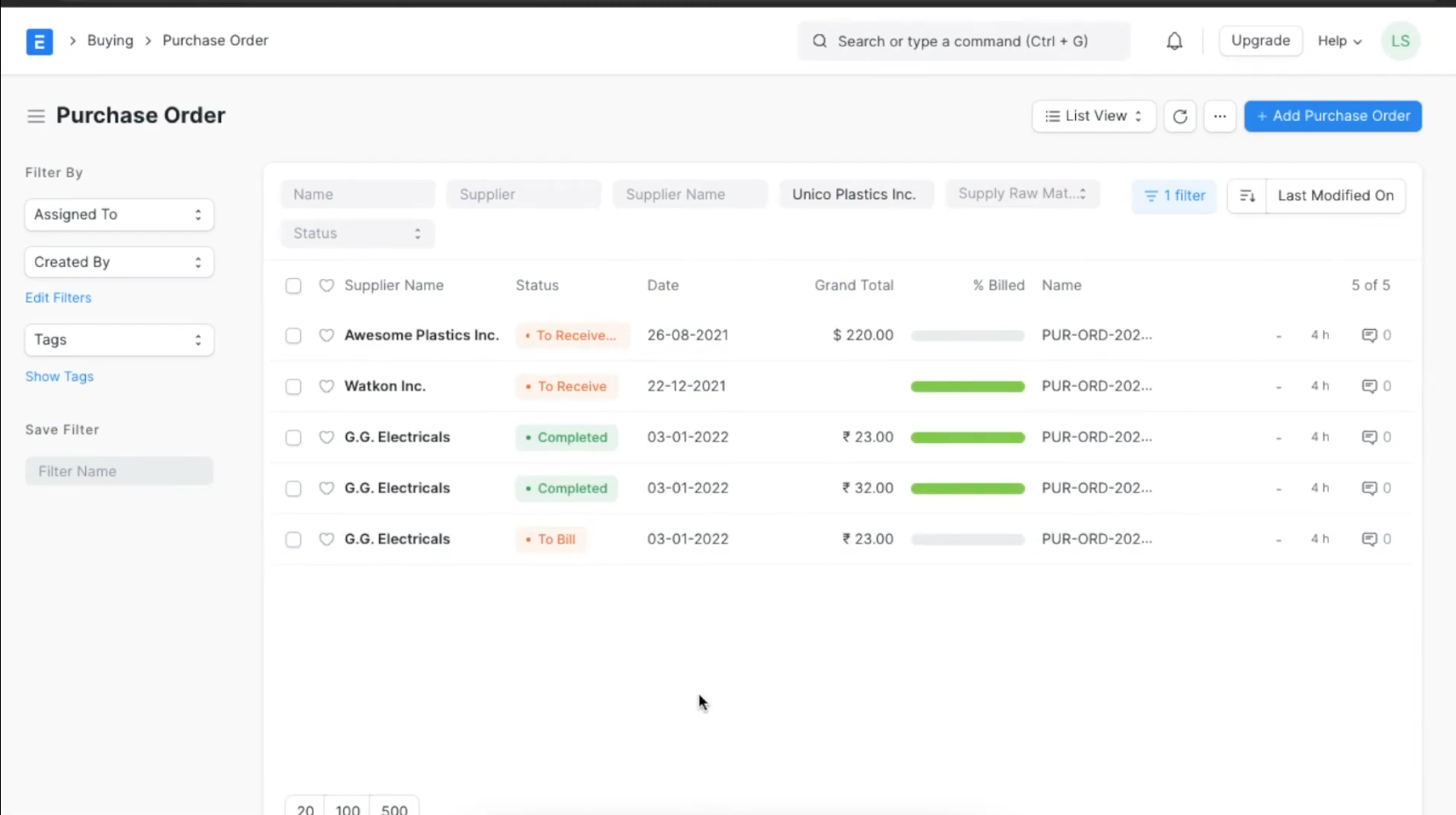Open comments for ₹ 32.00 order row

(x=1376, y=488)
